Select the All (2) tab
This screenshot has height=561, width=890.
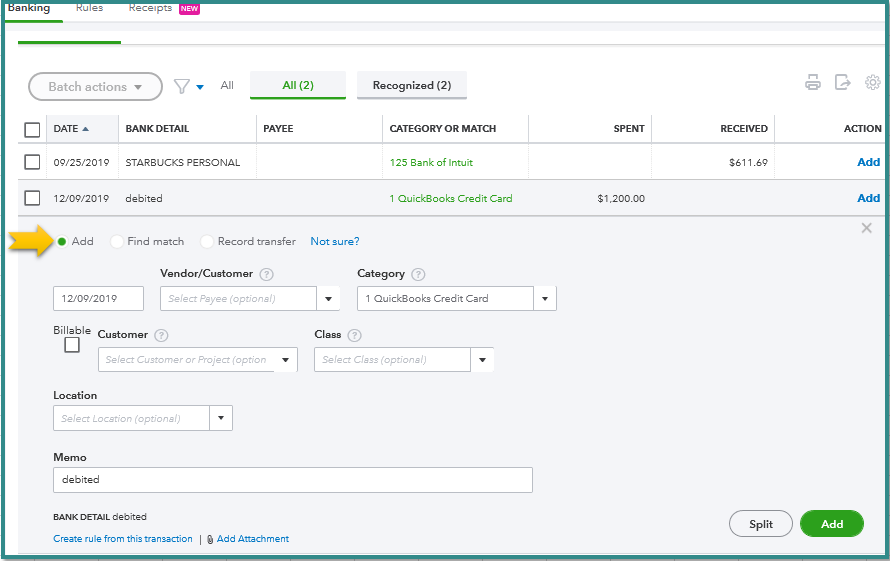click(x=298, y=85)
